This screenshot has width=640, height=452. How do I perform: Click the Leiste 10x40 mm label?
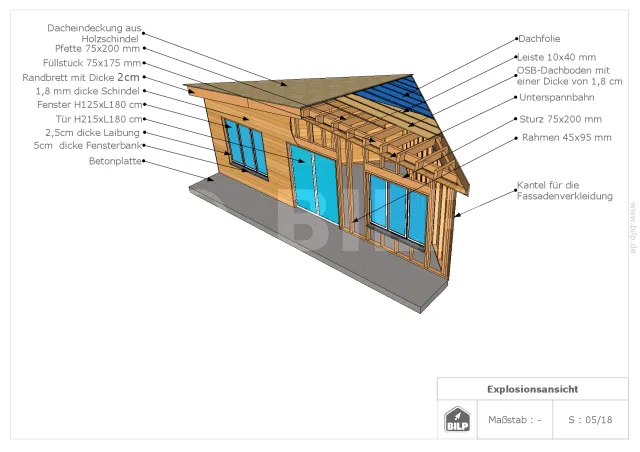556,58
